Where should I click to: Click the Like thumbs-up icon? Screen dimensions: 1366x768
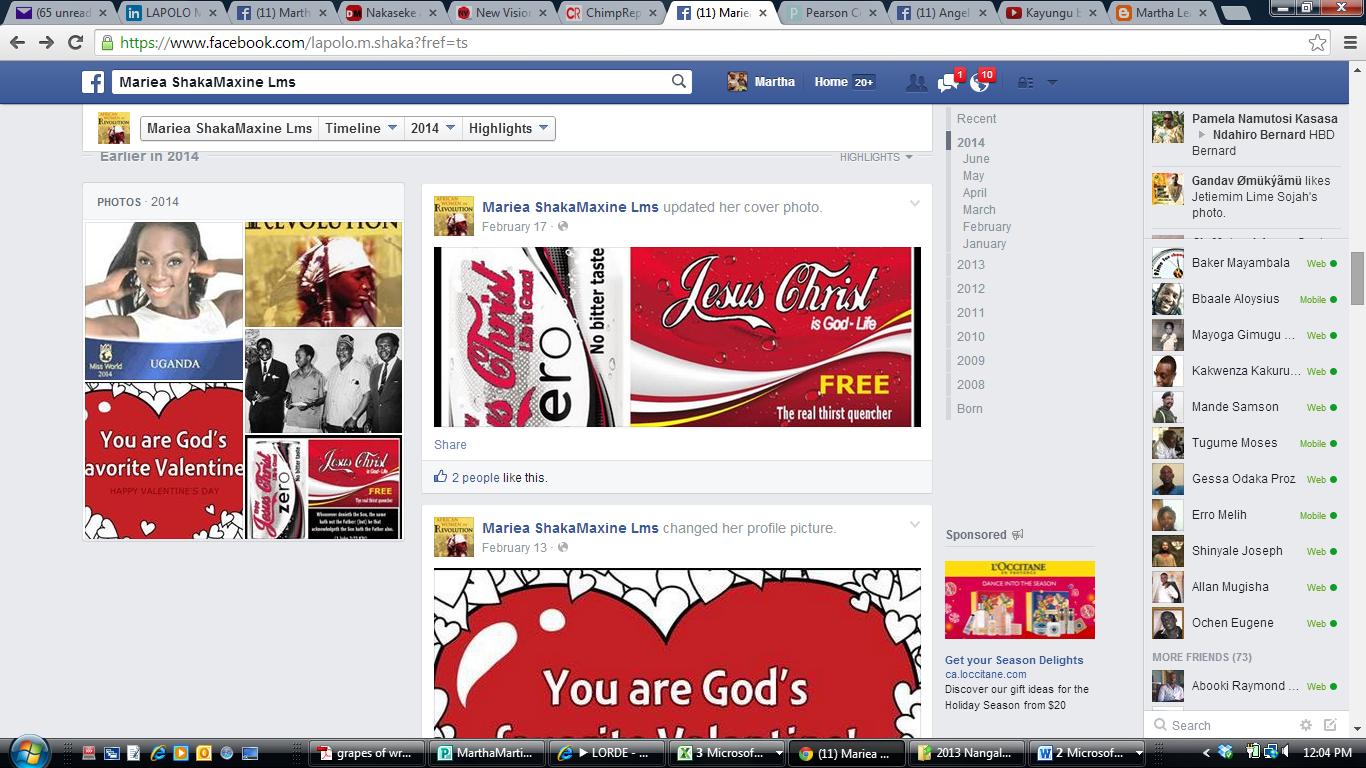tap(441, 477)
